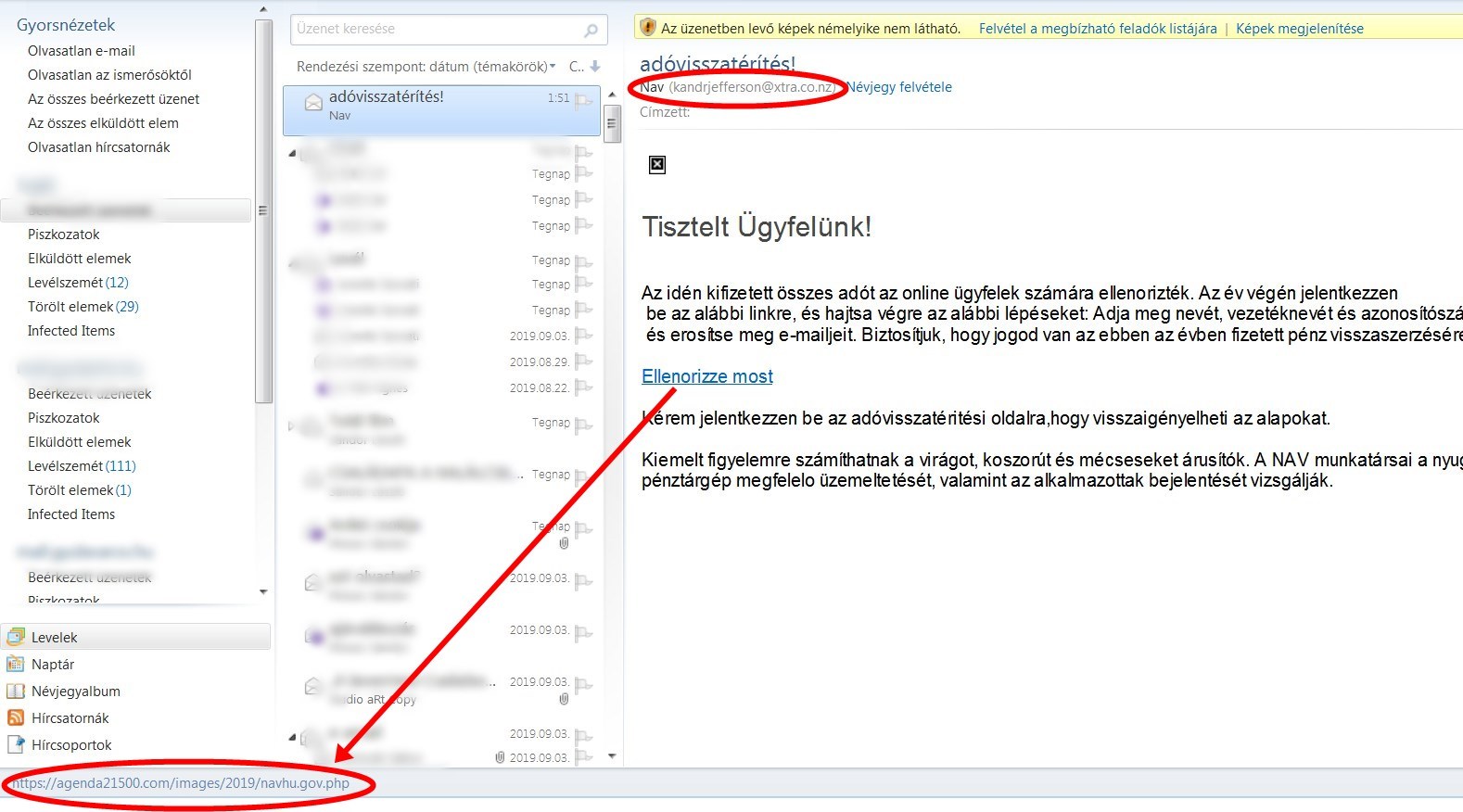The width and height of the screenshot is (1463, 812).
Task: Click the Ellenorizze most link
Action: [x=707, y=376]
